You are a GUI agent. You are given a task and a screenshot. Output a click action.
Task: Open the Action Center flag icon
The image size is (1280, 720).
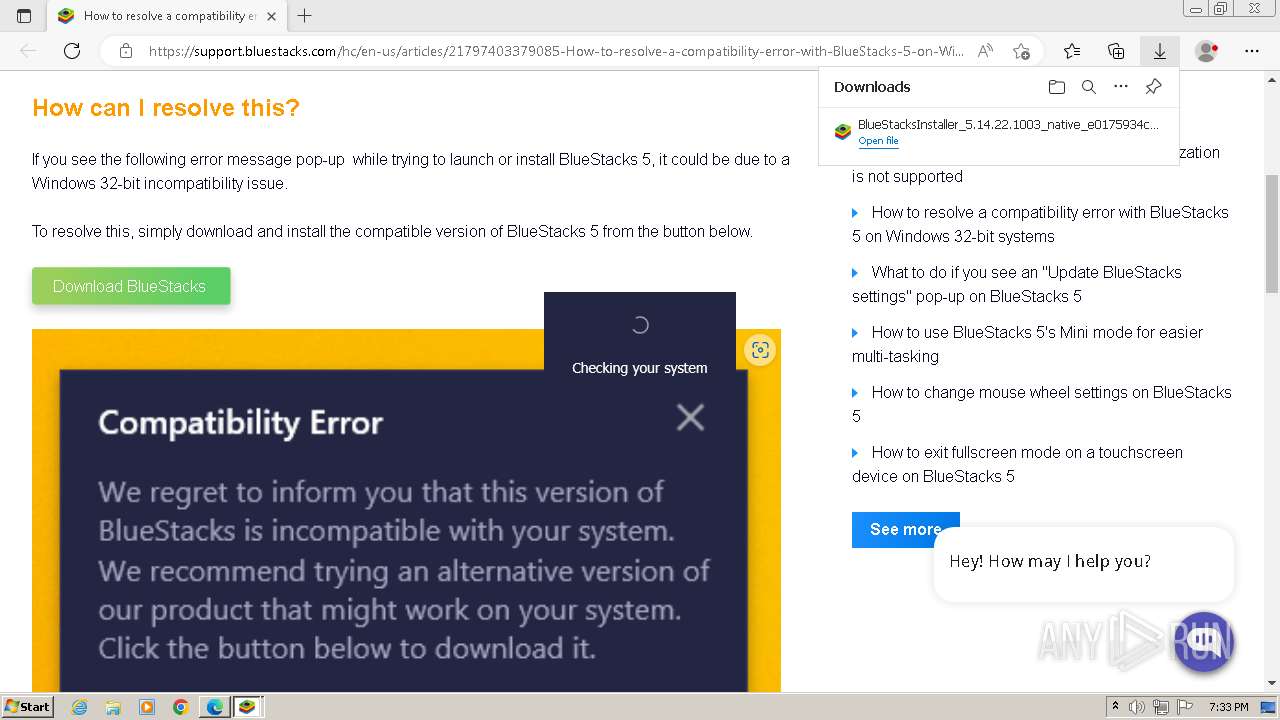(x=1184, y=707)
